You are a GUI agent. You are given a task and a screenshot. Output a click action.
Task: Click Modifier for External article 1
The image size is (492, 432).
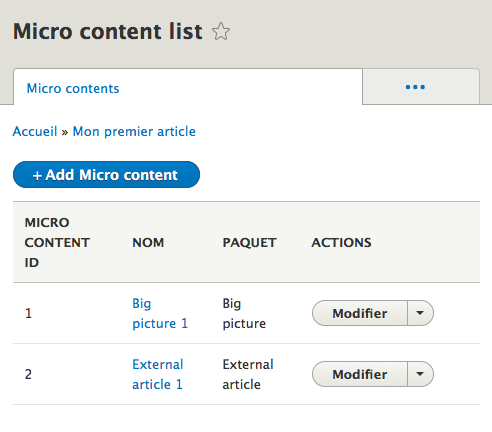(360, 374)
